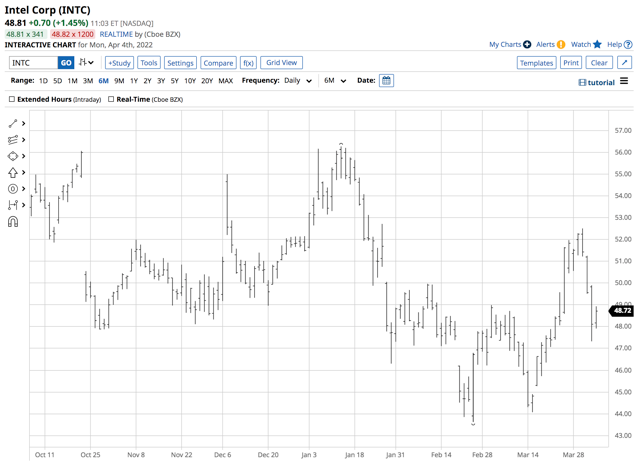Select the 20Y range
Viewport: 640px width, 463px height.
pyautogui.click(x=207, y=81)
